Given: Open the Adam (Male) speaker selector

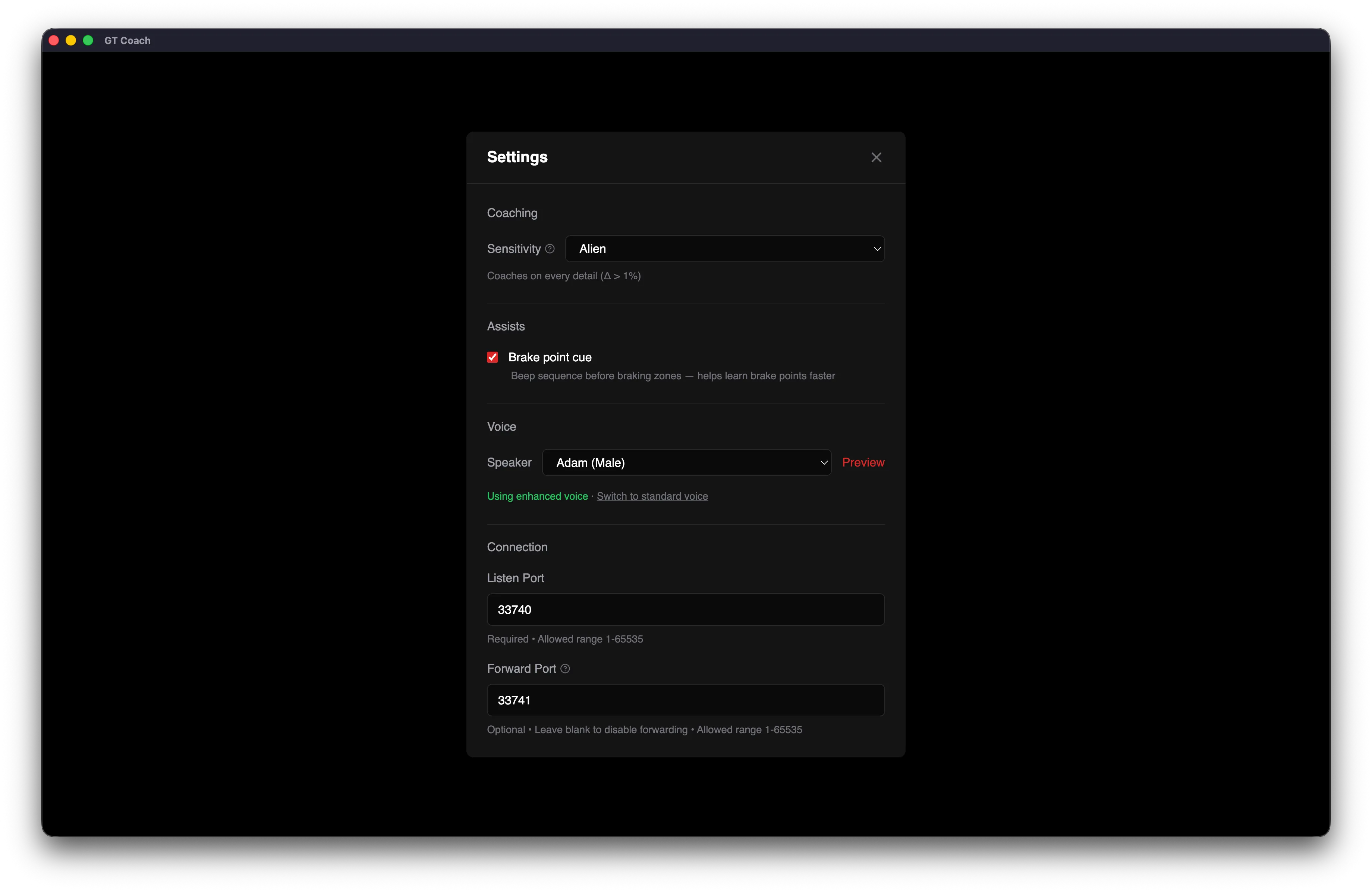Looking at the screenshot, I should coord(687,462).
